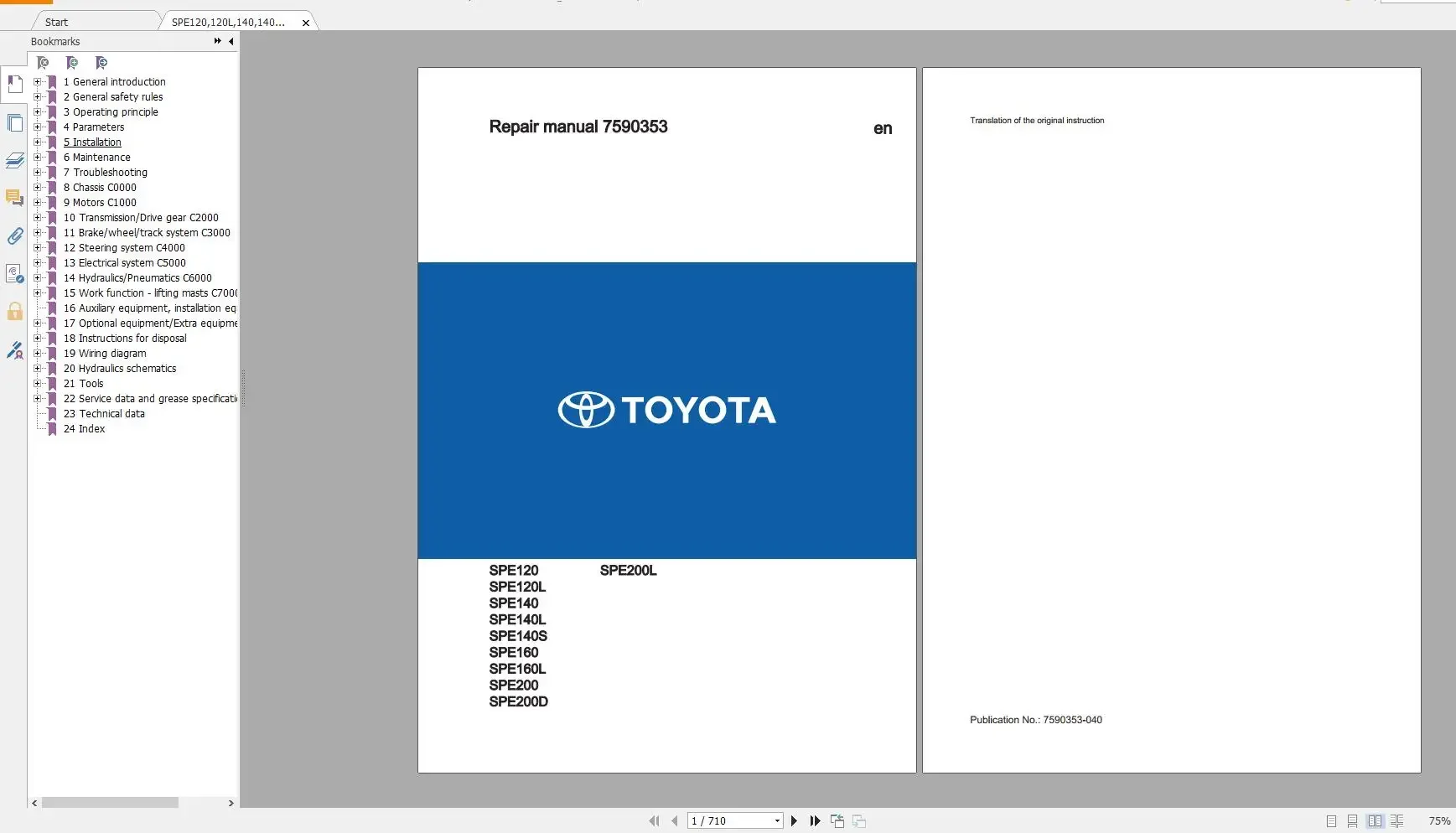Switch to single page view mode
Viewport: 1456px width, 833px height.
tap(1331, 821)
